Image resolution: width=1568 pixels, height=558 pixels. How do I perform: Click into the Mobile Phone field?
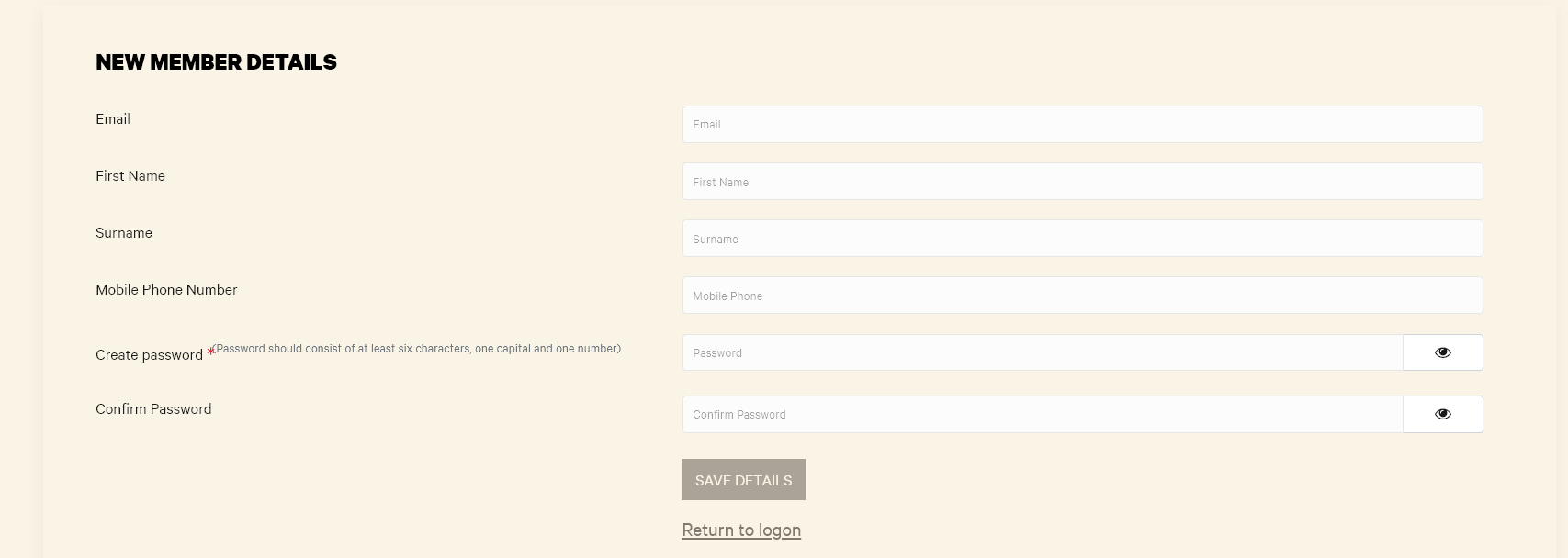pos(1081,296)
